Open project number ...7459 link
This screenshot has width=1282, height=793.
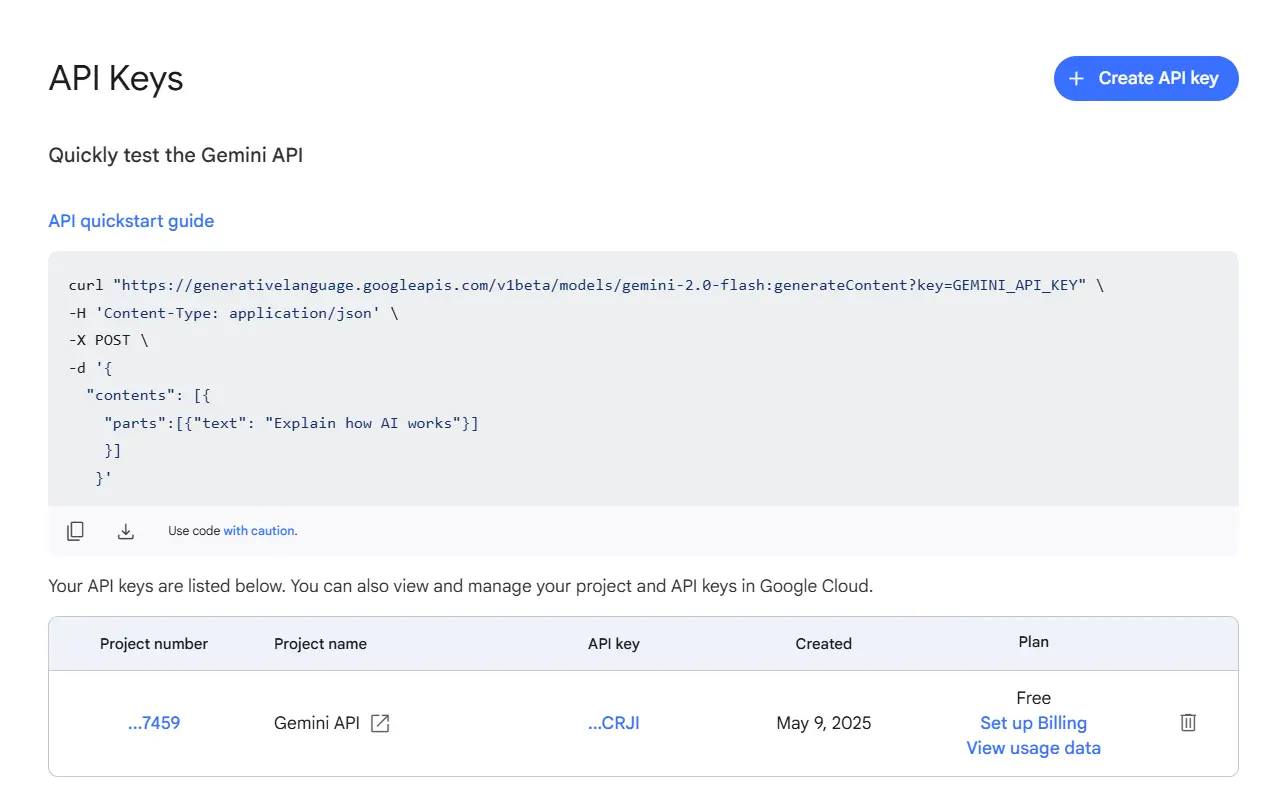click(154, 723)
